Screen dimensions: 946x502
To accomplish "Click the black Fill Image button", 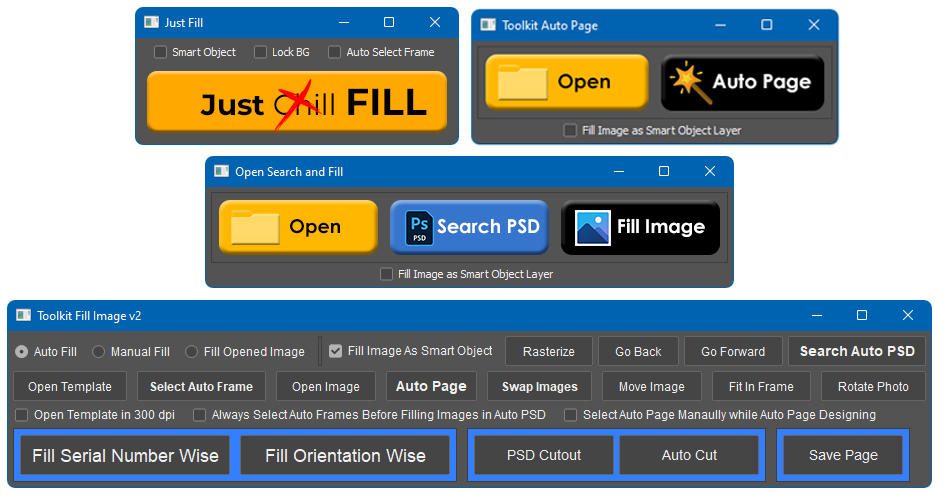I will coord(640,227).
